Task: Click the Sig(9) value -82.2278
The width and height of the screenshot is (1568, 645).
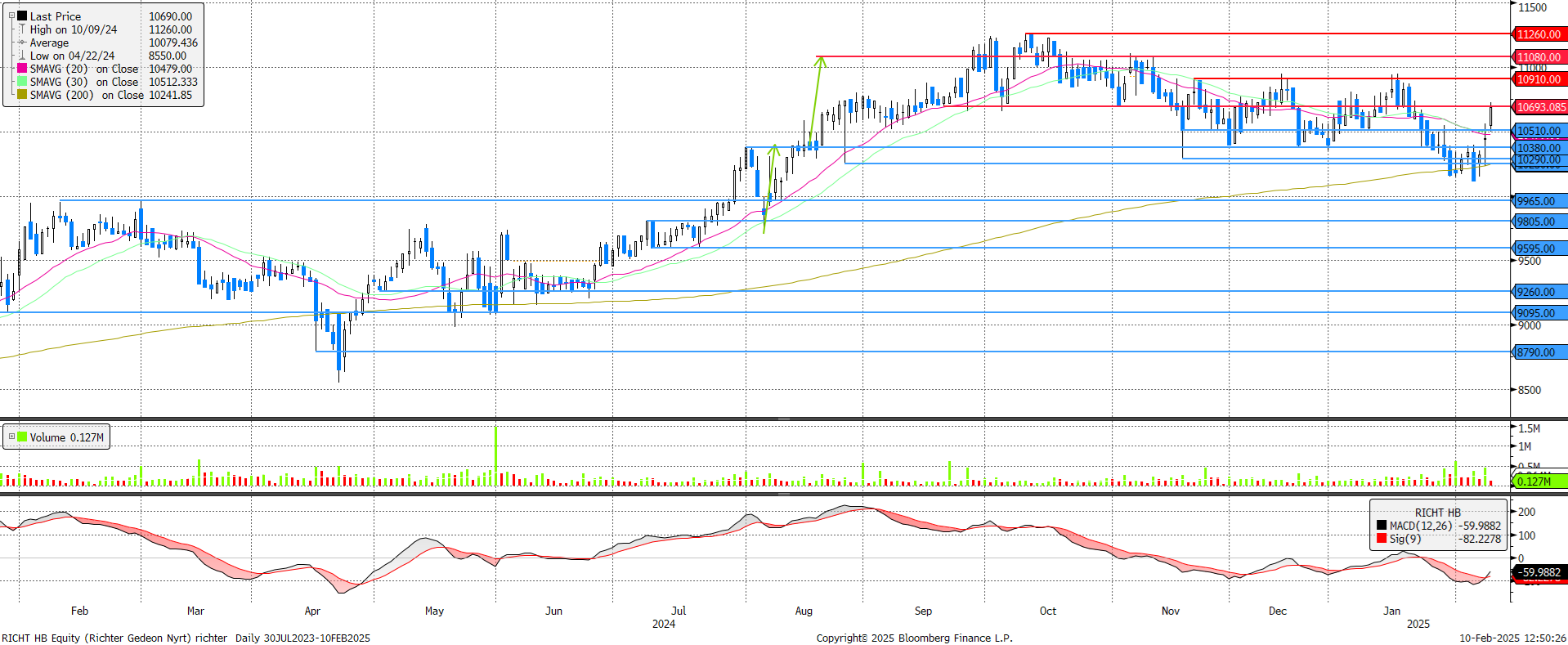Action: coord(1481,539)
